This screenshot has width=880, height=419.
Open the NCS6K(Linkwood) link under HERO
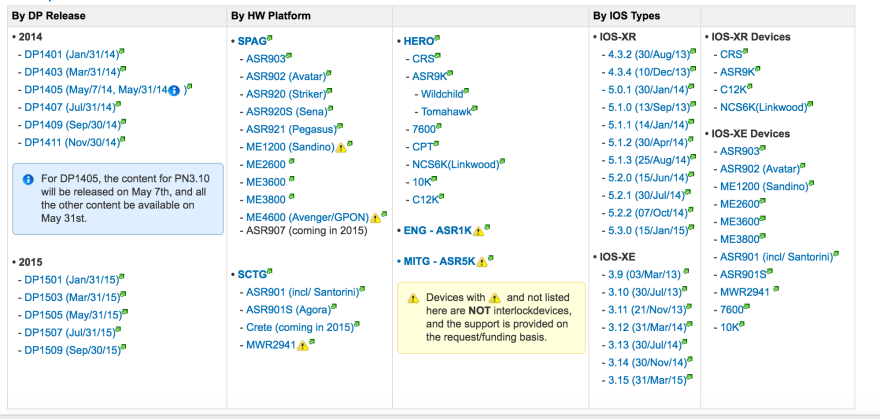(458, 164)
